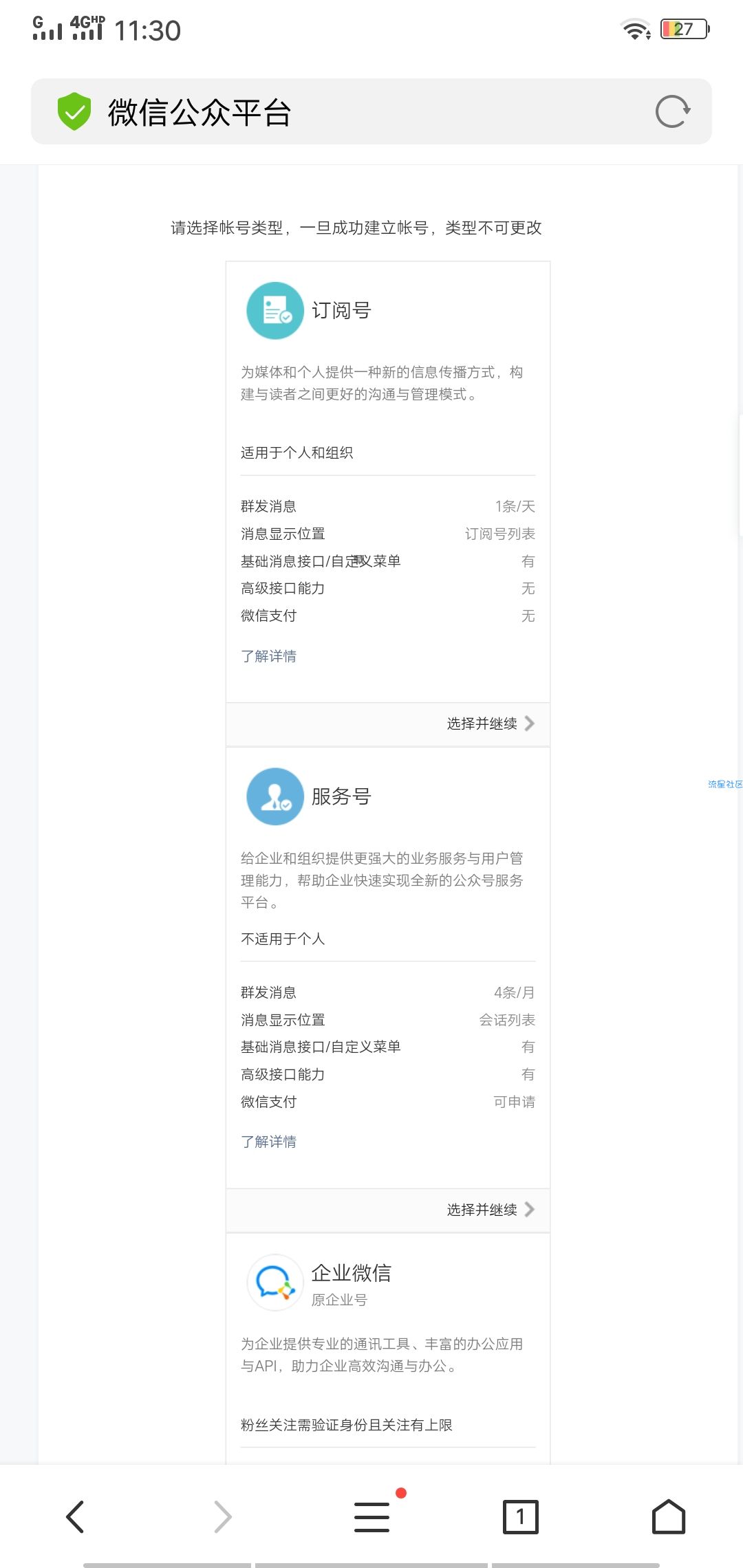Screen dimensions: 743x1568
Task: Tap 群发消息 label in 订阅号 card
Action: tap(268, 506)
